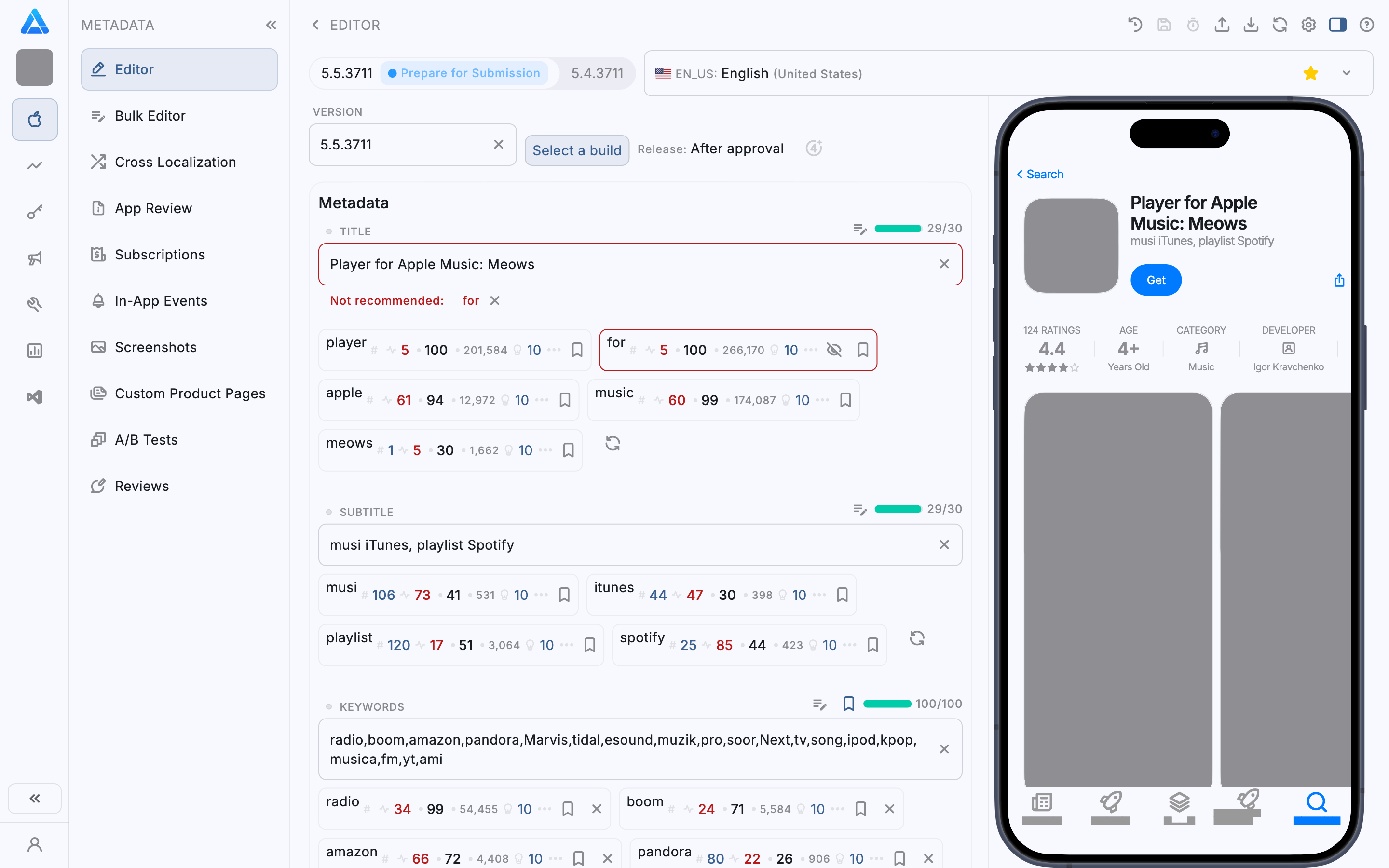
Task: Open Apple platform icon in left rail
Action: point(34,120)
